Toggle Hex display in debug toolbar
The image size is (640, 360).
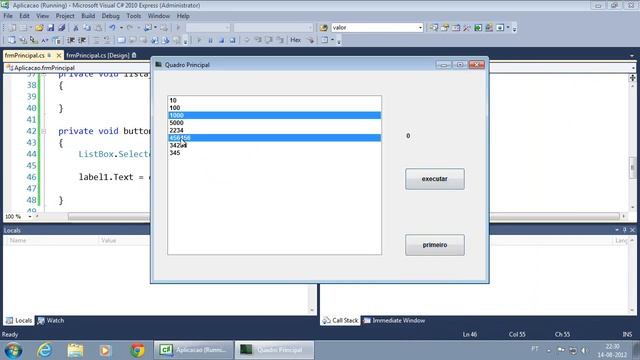(296, 40)
